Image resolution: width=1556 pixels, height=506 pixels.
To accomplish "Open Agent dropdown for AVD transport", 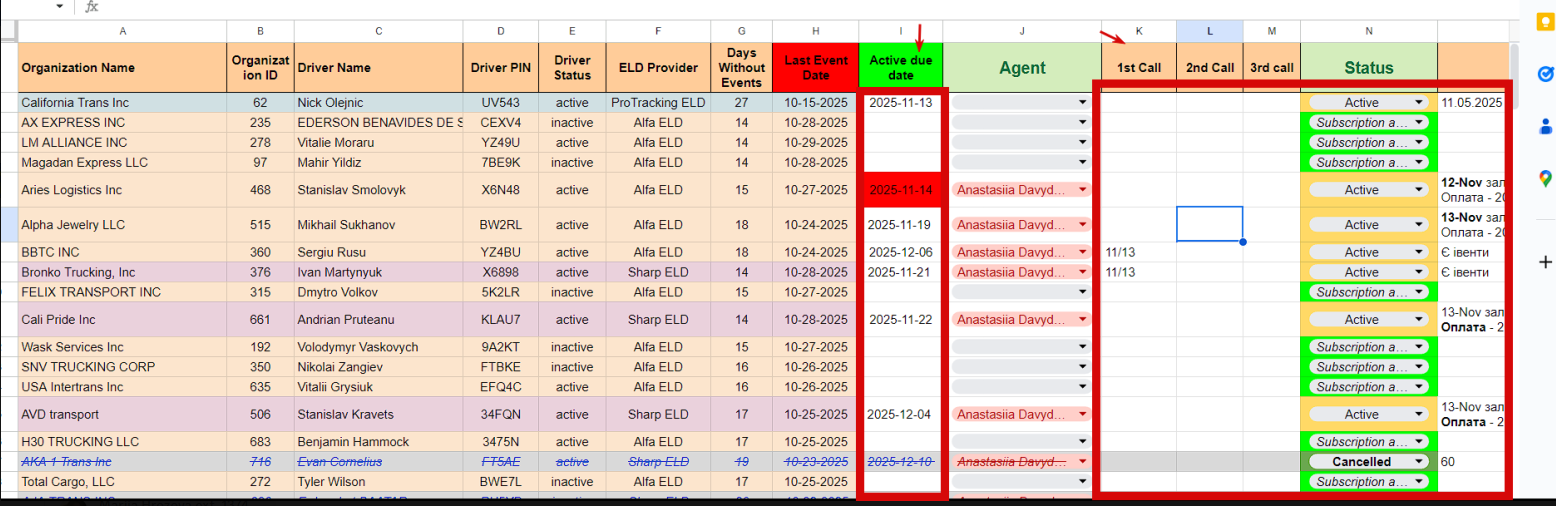I will point(1082,414).
